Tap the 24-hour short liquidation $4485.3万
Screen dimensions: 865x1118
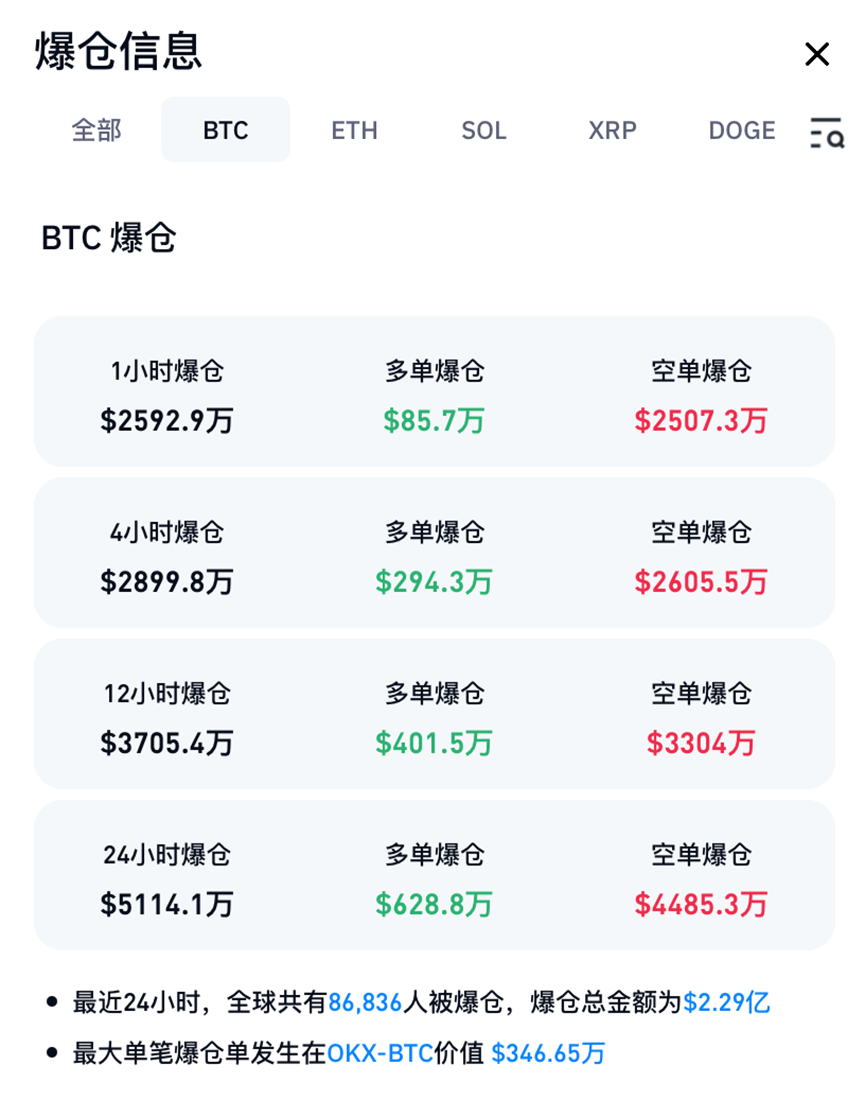[701, 904]
